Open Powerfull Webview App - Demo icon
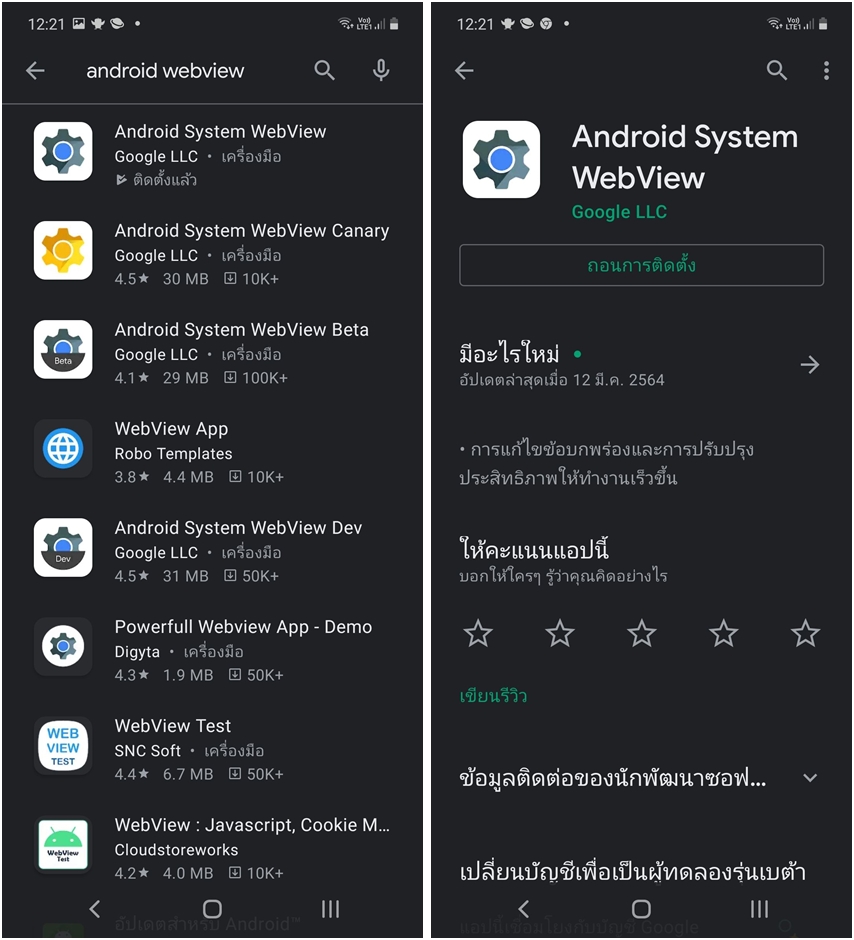 click(x=63, y=646)
